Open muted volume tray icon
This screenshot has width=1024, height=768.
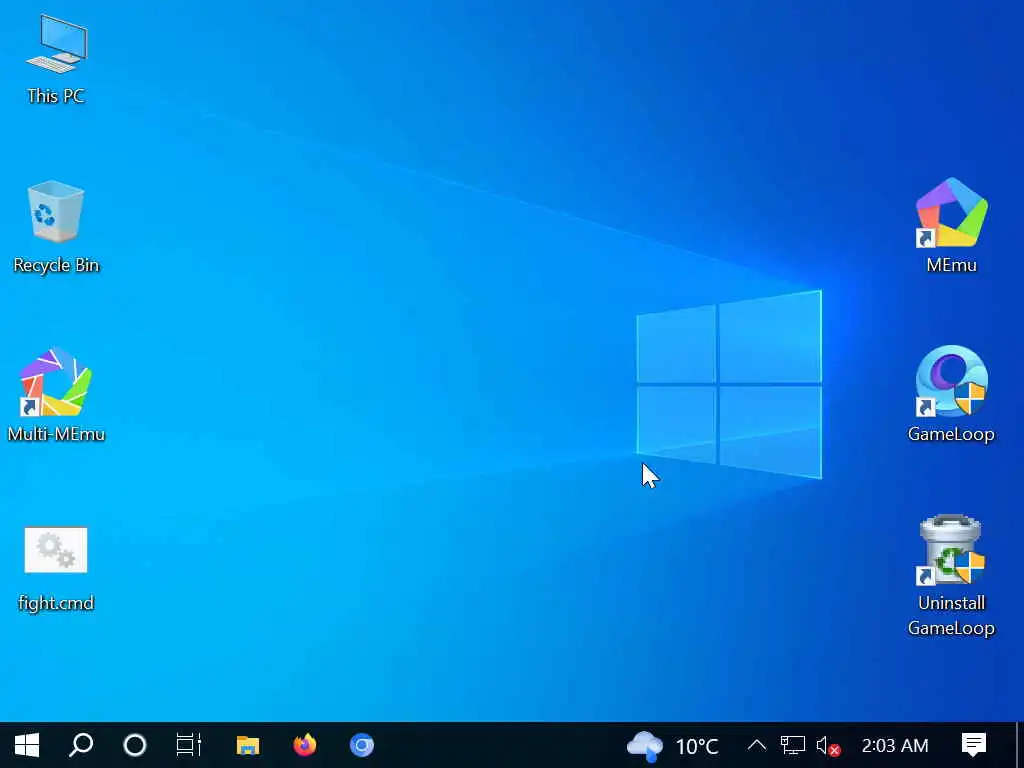click(828, 745)
